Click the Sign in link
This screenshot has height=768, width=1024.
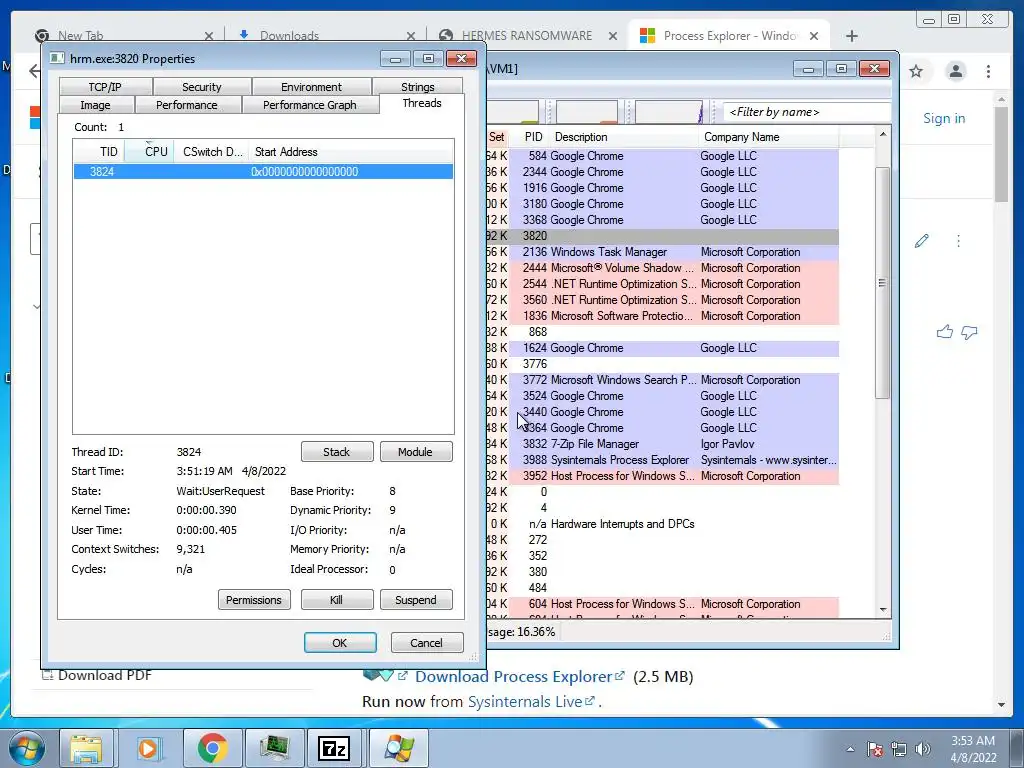click(x=944, y=118)
